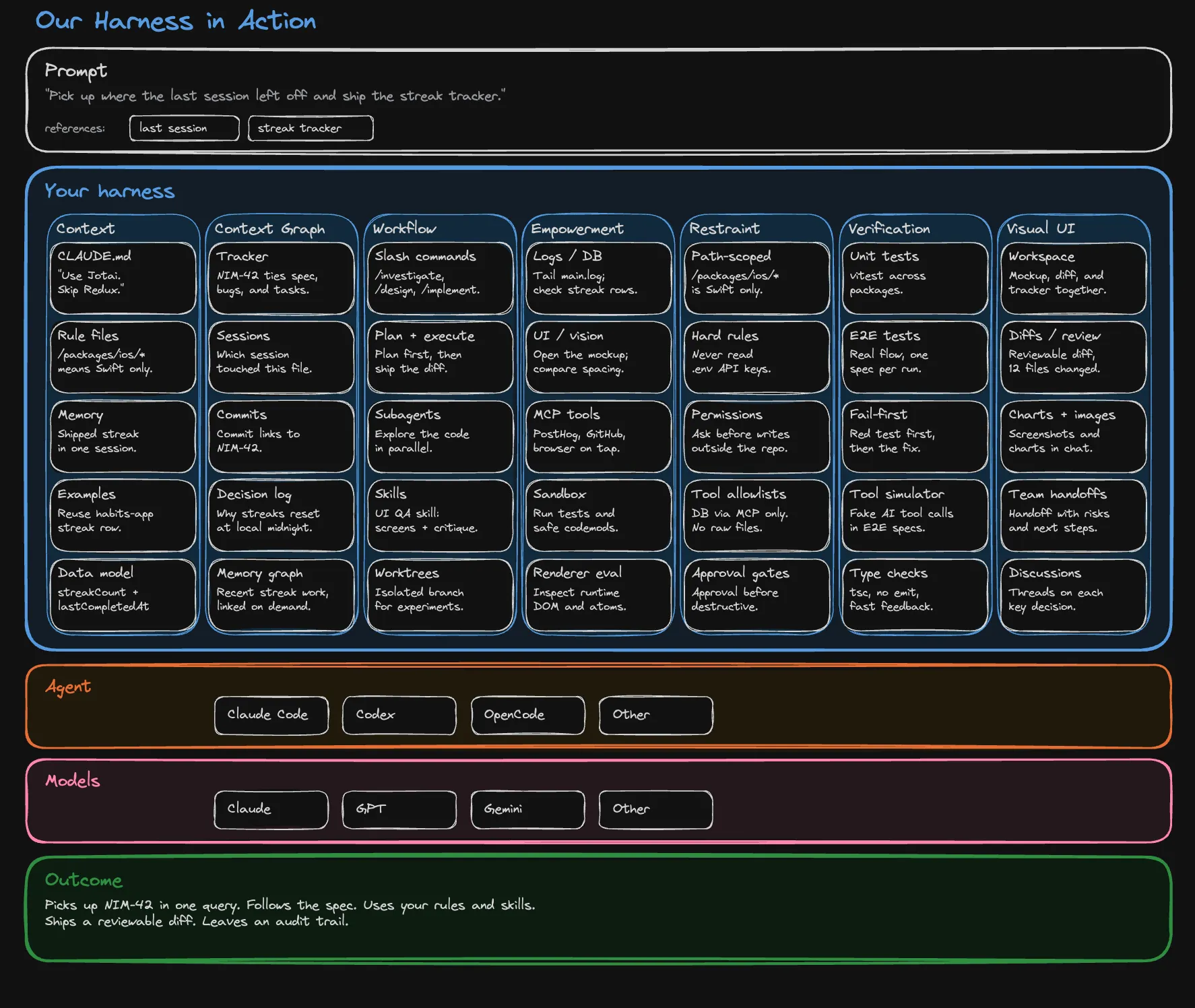Select the Tool simulator card
1195x1008 pixels.
click(x=915, y=515)
